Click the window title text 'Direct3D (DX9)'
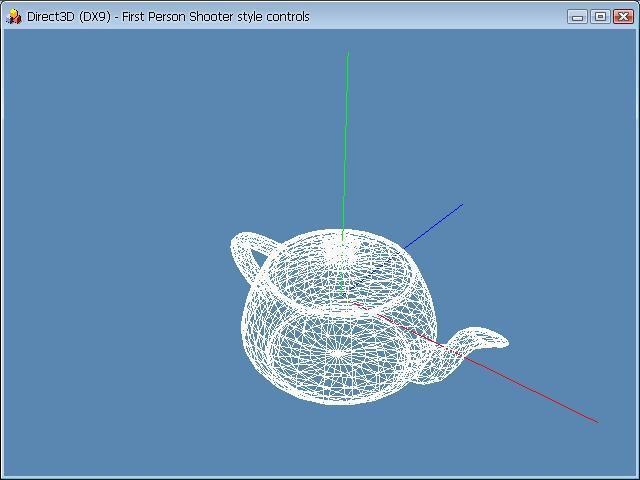The height and width of the screenshot is (480, 640). point(69,17)
